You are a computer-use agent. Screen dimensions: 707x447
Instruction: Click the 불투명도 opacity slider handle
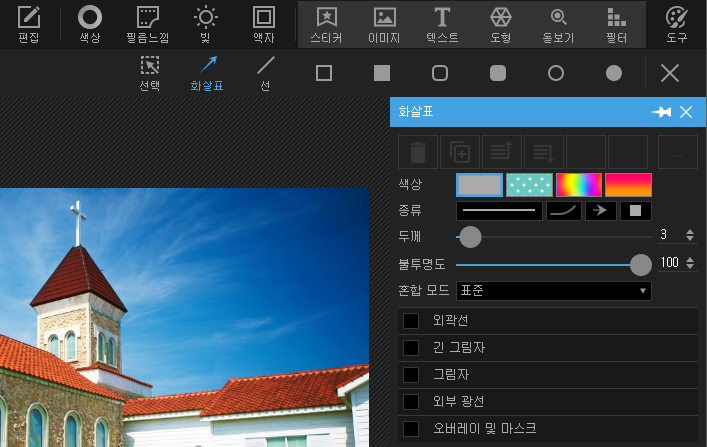pos(641,265)
